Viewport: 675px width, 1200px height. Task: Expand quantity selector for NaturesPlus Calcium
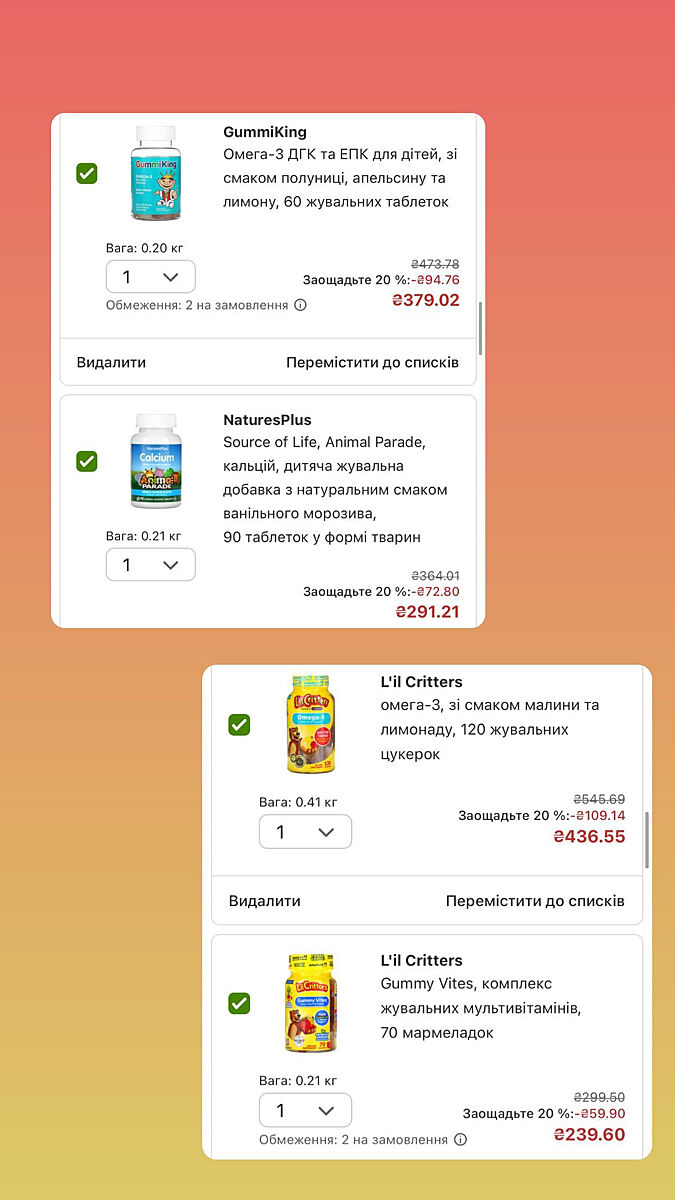pos(150,565)
